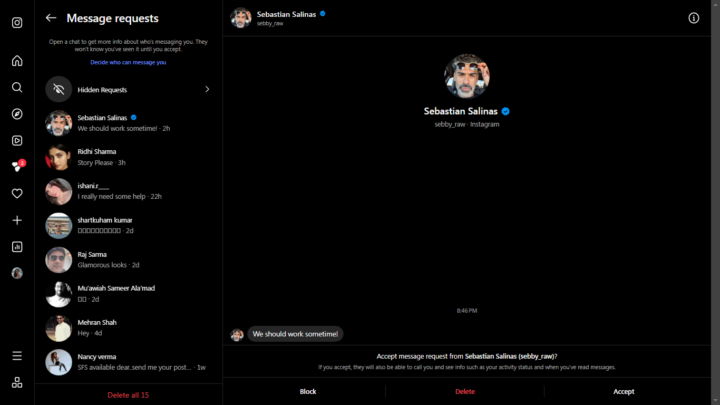The image size is (720, 405).
Task: Select Nancy verma's message request
Action: coord(128,361)
